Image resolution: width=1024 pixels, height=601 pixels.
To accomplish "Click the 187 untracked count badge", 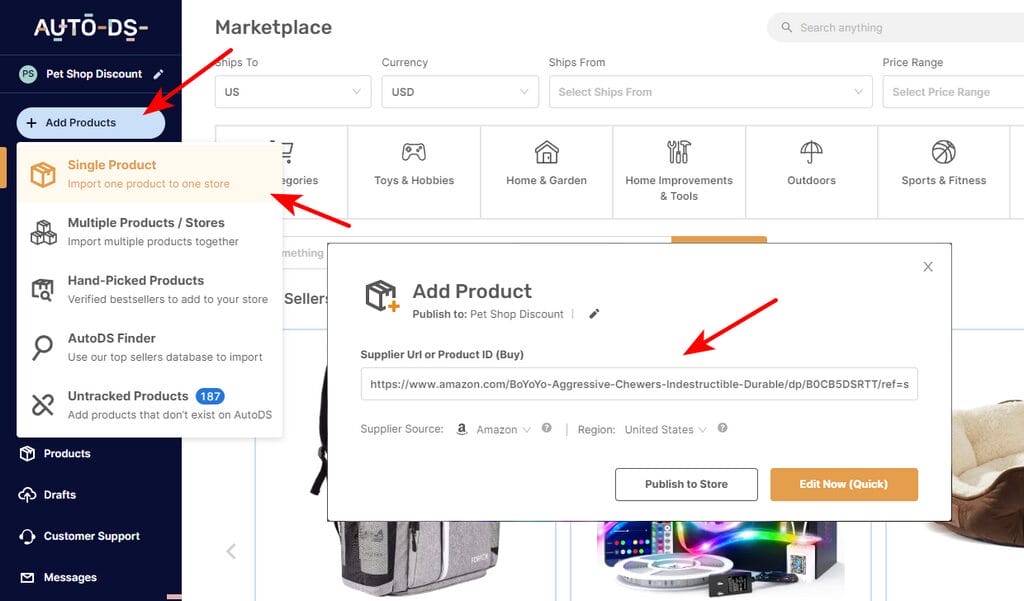I will pos(210,396).
